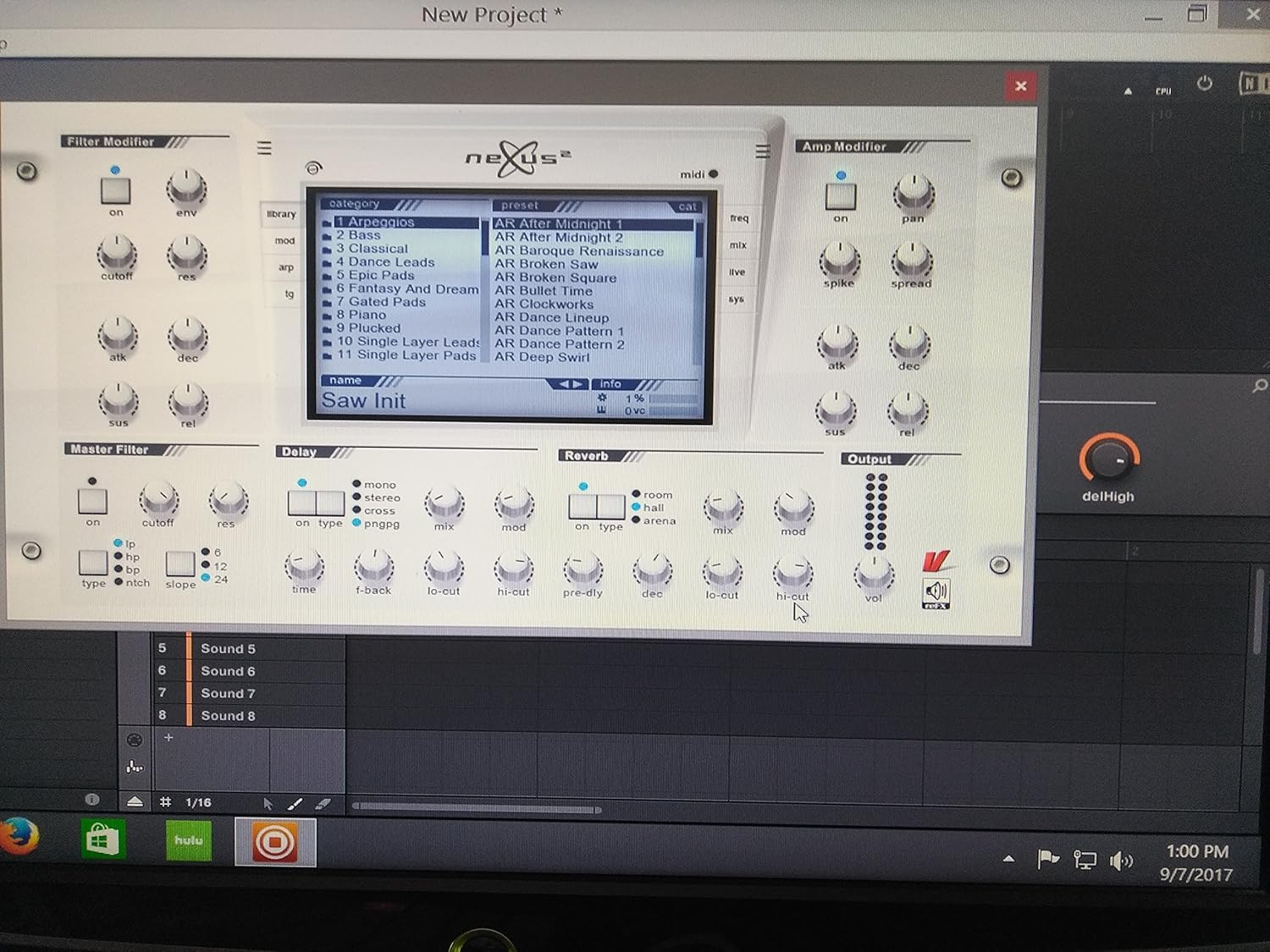Image resolution: width=1270 pixels, height=952 pixels.
Task: Click the cat button in the preset header
Action: 687,206
